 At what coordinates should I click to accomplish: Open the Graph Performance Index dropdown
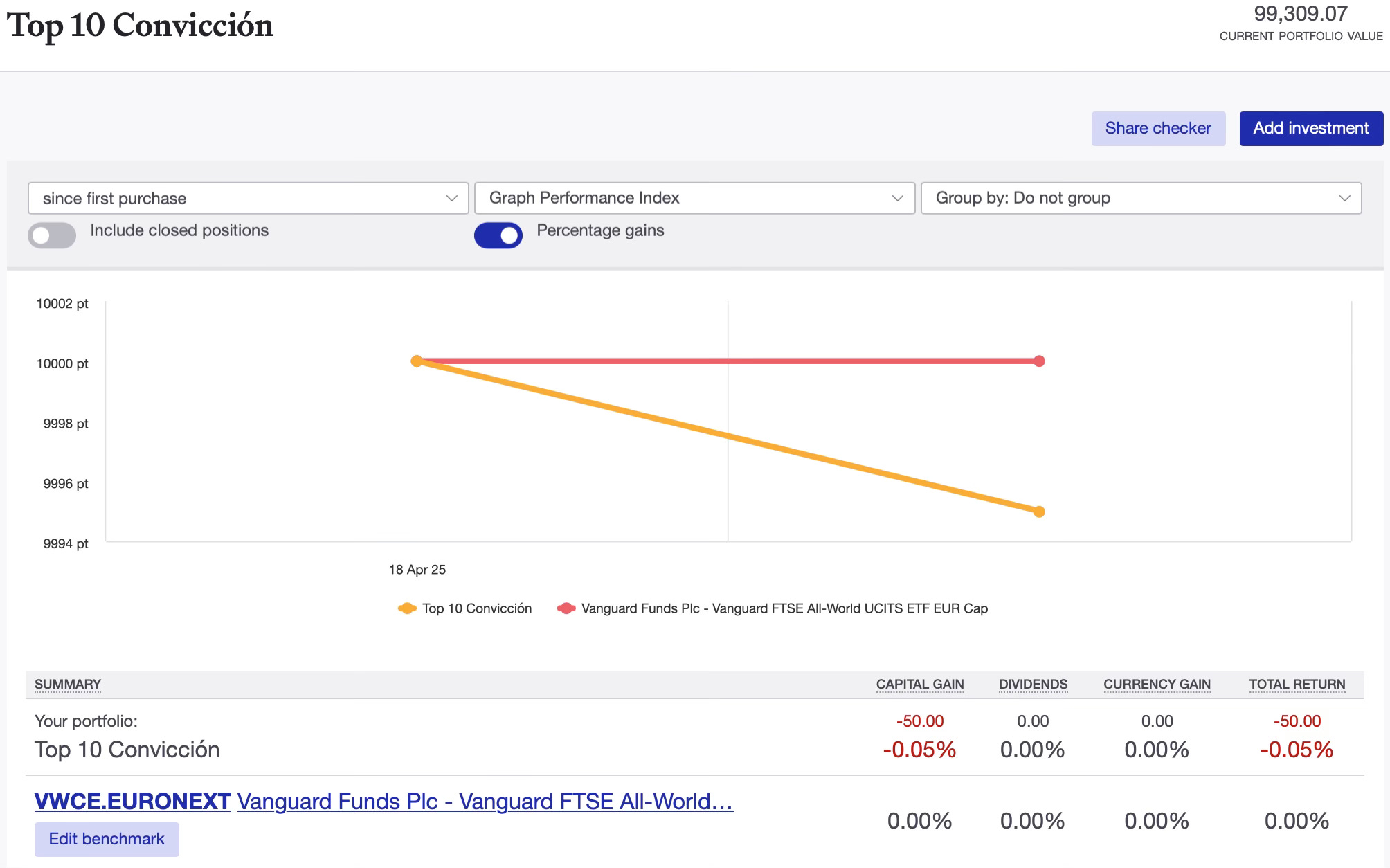click(x=694, y=199)
